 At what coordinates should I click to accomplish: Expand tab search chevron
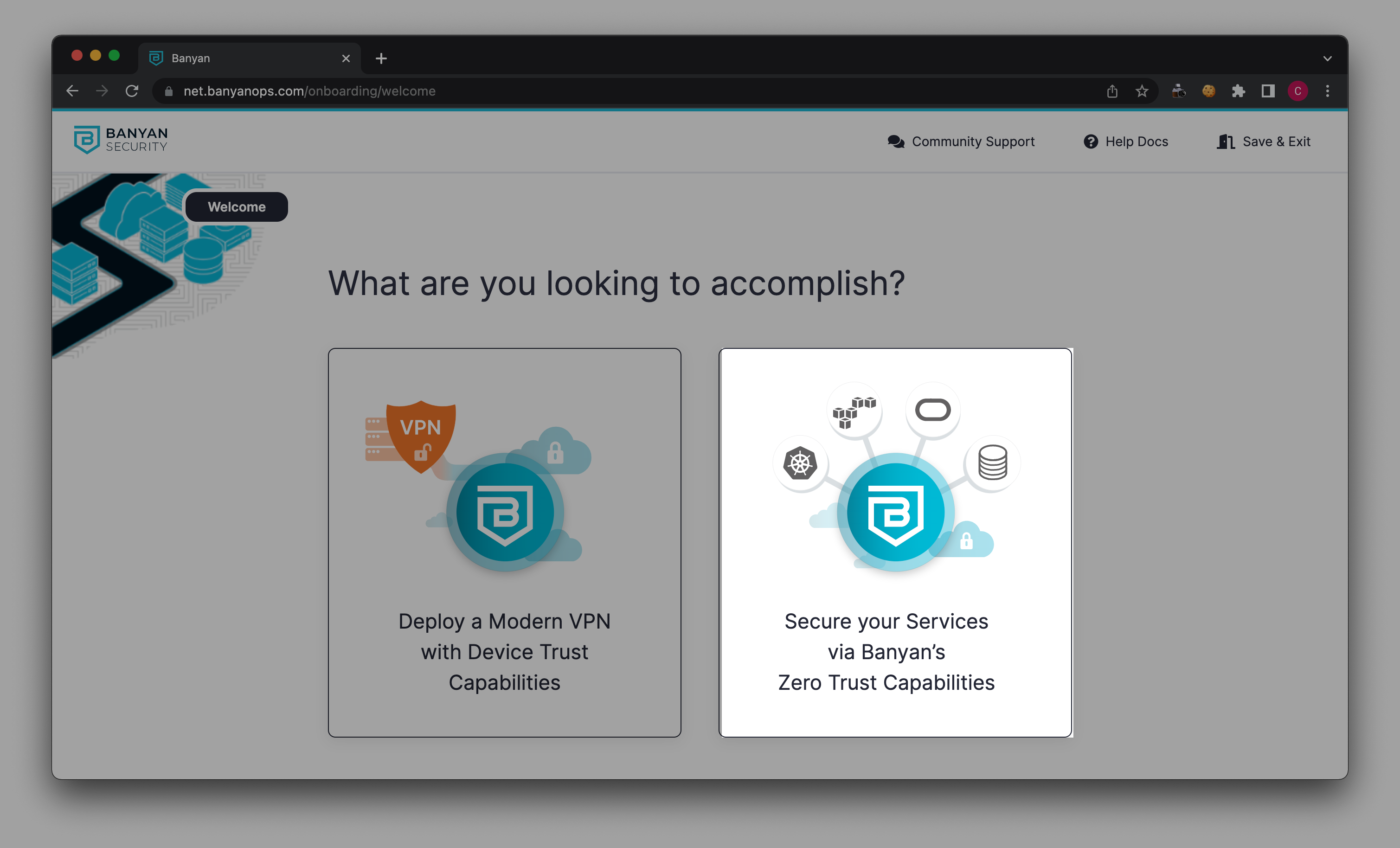(x=1327, y=58)
